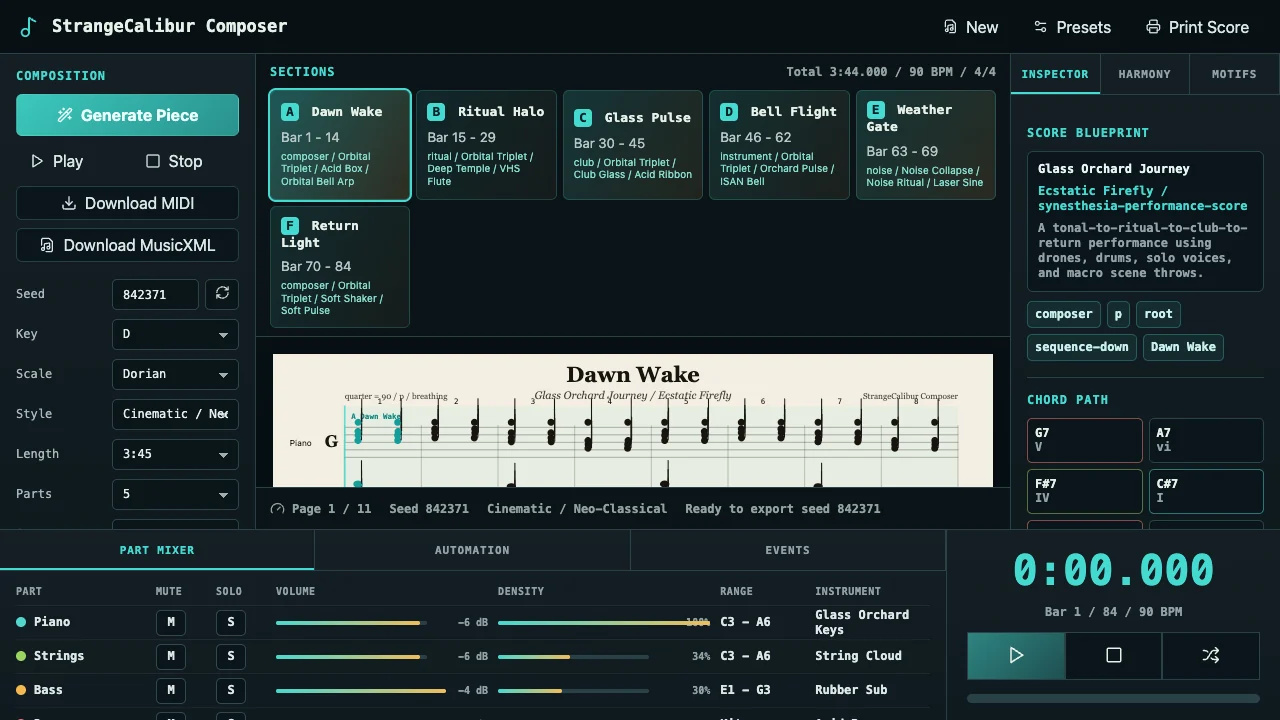Mute the Piano part

pyautogui.click(x=170, y=622)
